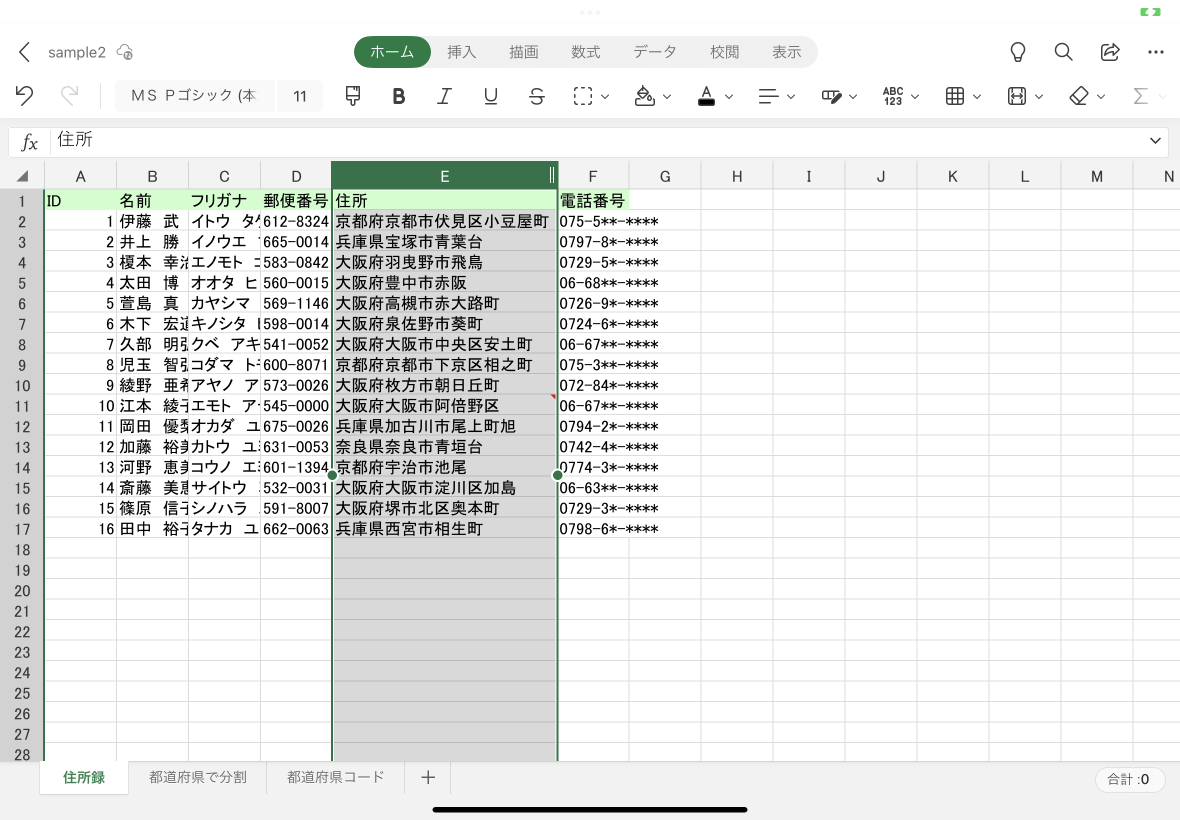Switch to the データ tab
Viewport: 1180px width, 820px height.
(655, 52)
